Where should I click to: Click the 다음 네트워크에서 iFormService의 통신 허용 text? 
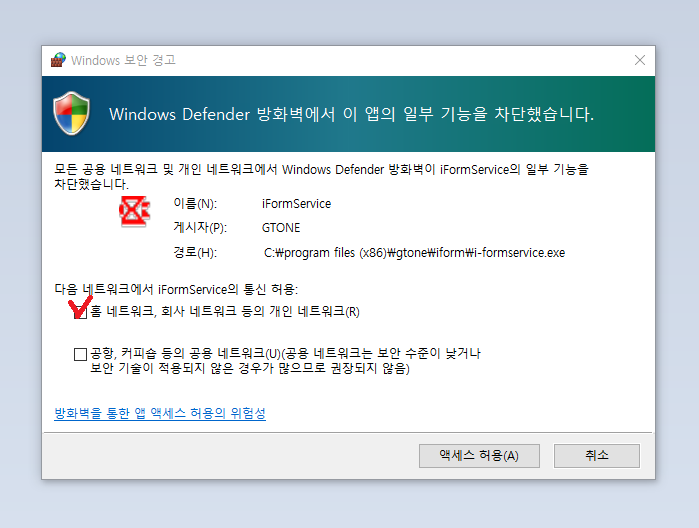point(176,289)
